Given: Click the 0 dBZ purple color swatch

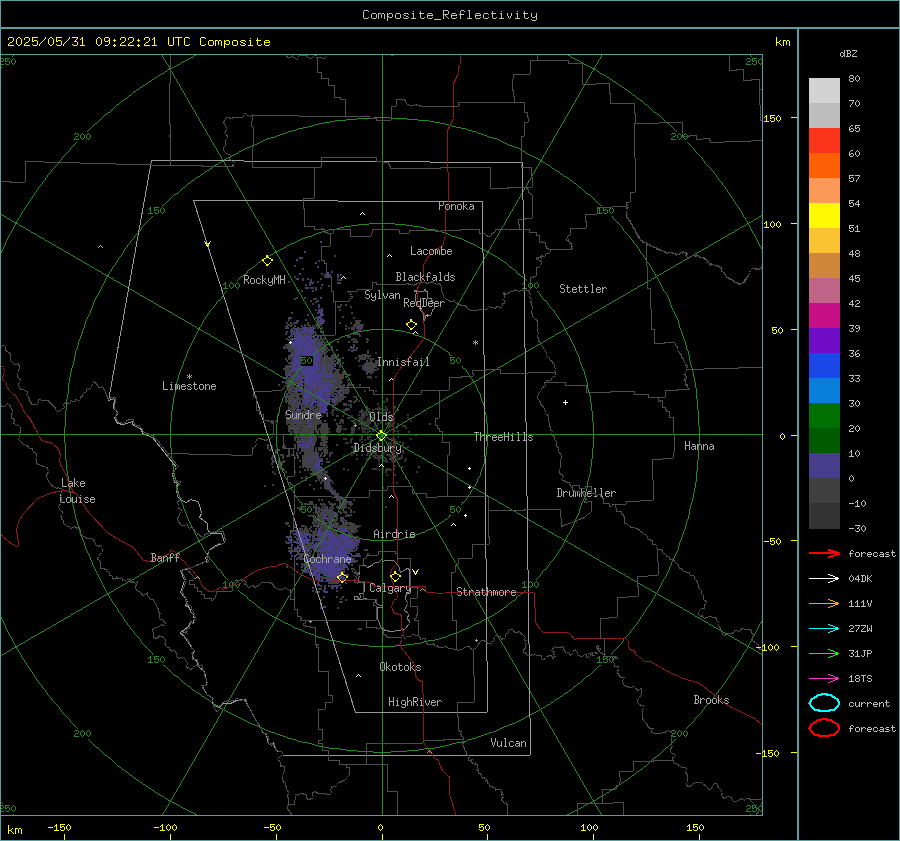Looking at the screenshot, I should [824, 466].
